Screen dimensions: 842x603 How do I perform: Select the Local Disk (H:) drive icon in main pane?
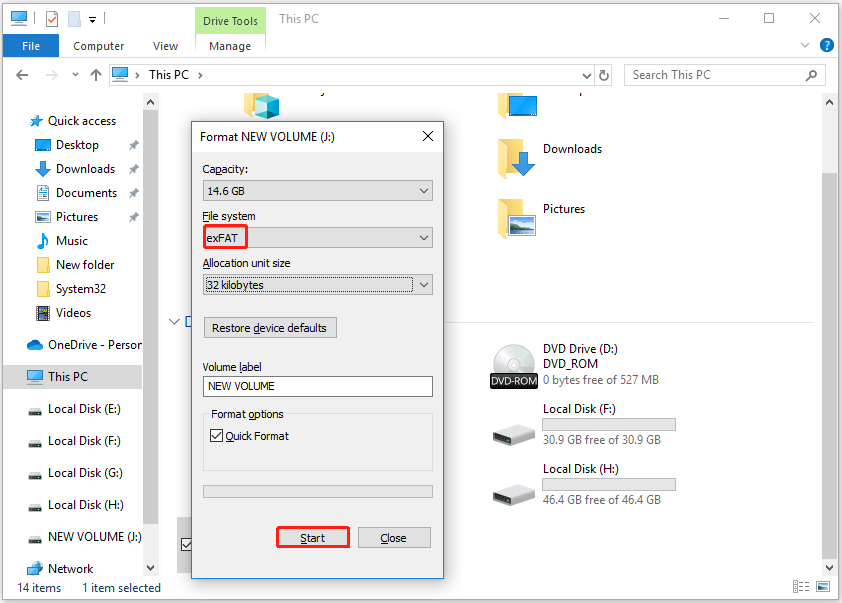513,494
